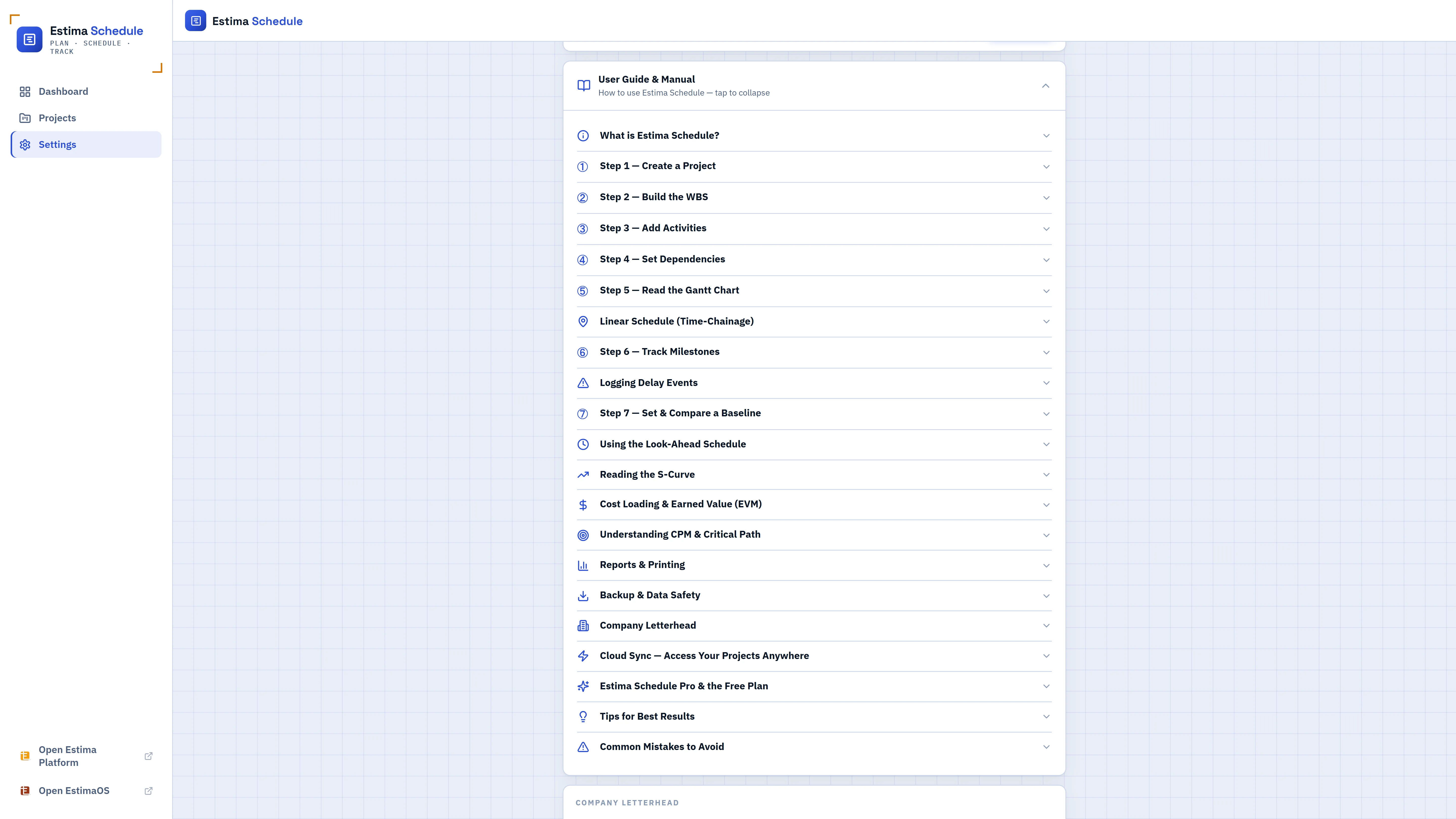Expand Step 6 — Track Milestones chevron
Image resolution: width=1456 pixels, height=819 pixels.
1046,353
